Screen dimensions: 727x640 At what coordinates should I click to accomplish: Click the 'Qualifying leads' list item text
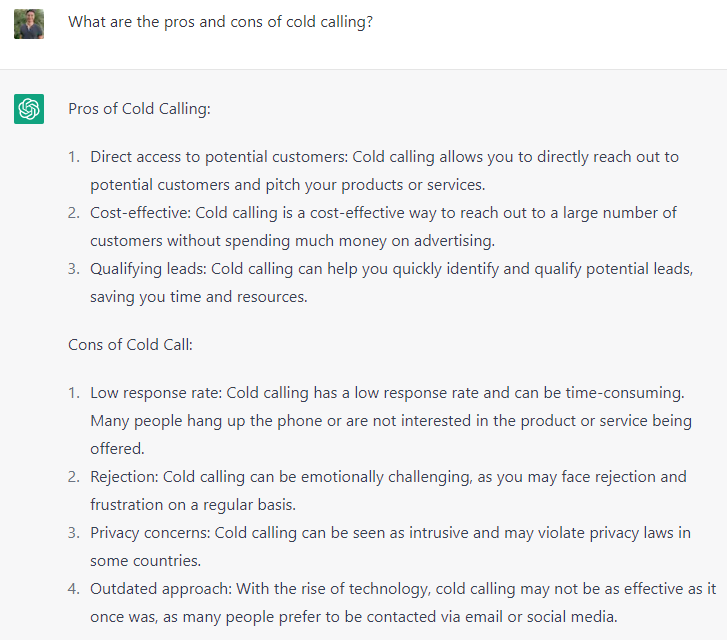click(x=391, y=282)
